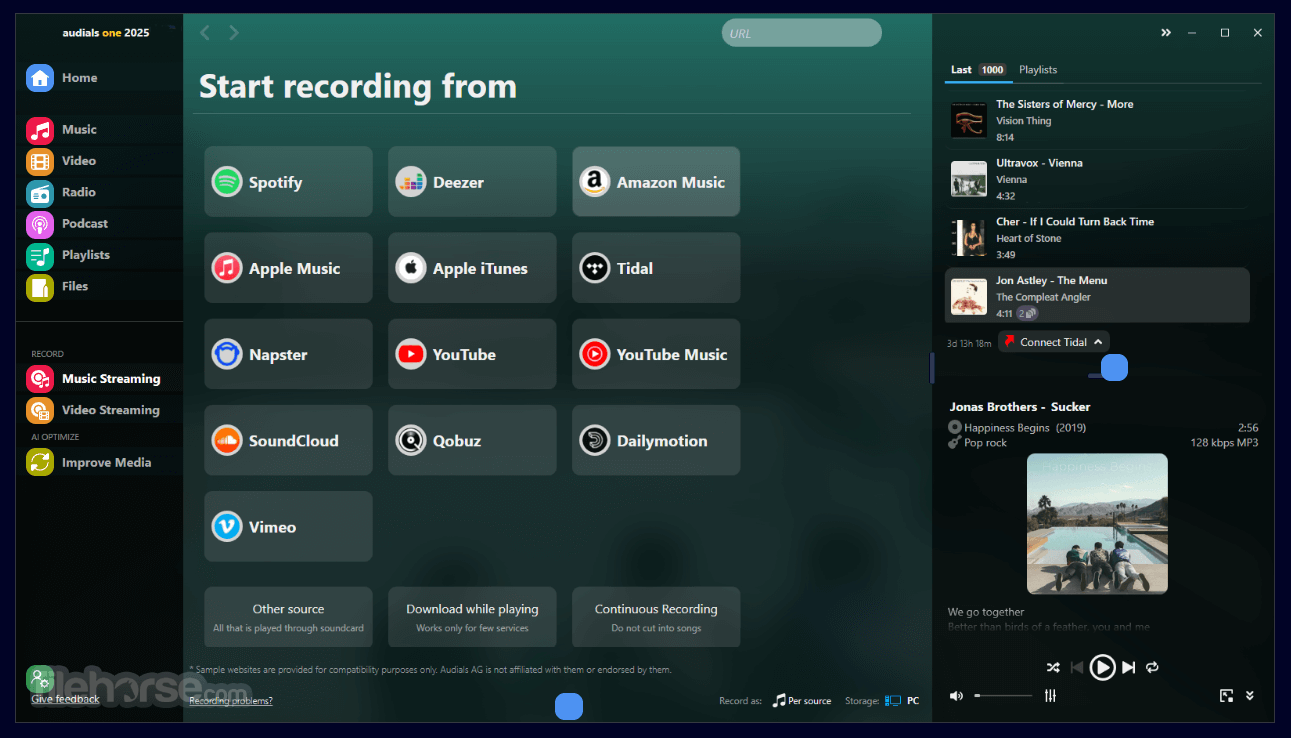Choose SoundCloud as the source
The height and width of the screenshot is (738, 1291).
tap(288, 440)
